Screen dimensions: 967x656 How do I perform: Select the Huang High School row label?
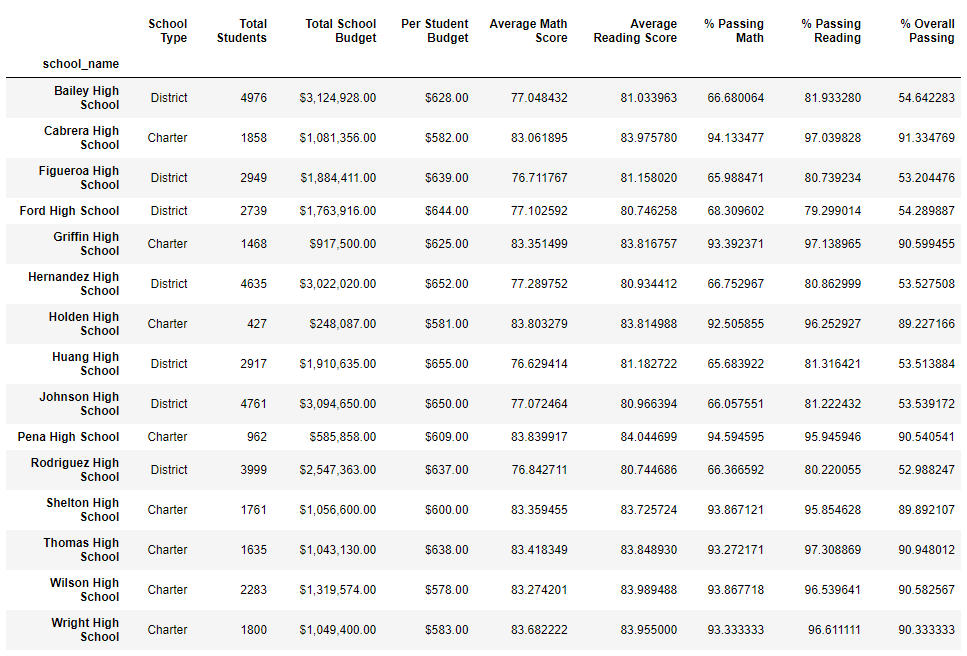coord(86,364)
